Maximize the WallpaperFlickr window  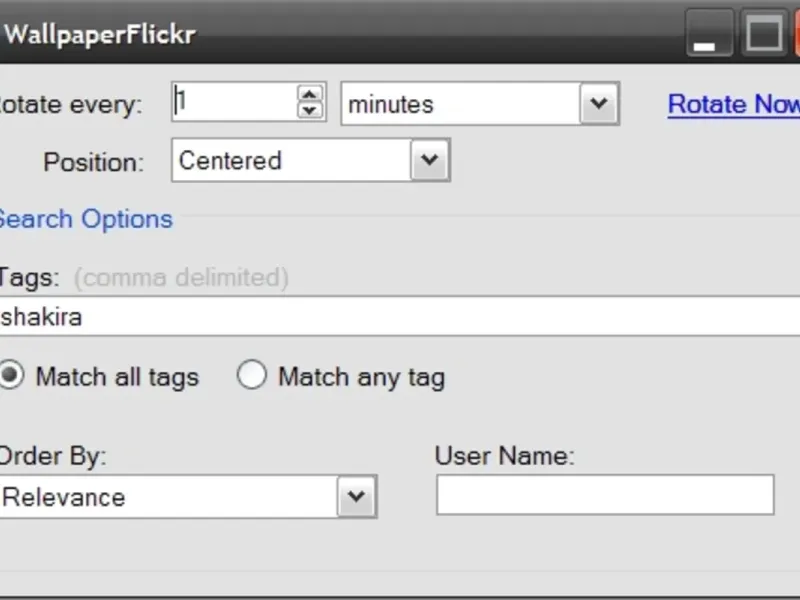tap(763, 34)
